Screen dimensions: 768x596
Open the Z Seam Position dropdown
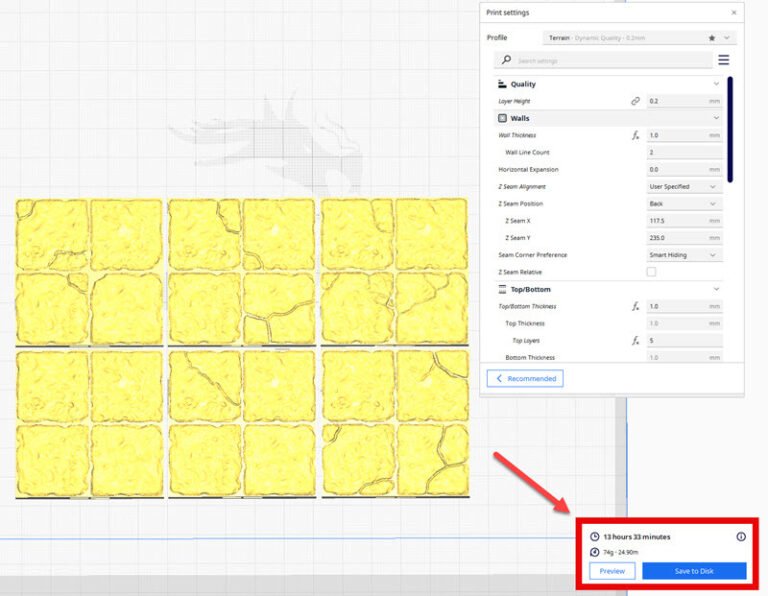[684, 204]
